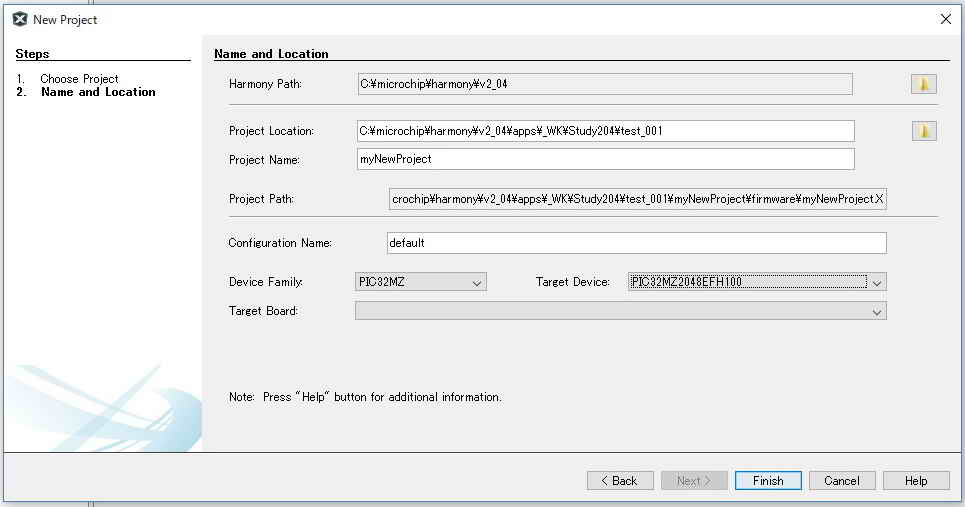Click the disabled Next button
This screenshot has width=965, height=507.
(x=694, y=481)
